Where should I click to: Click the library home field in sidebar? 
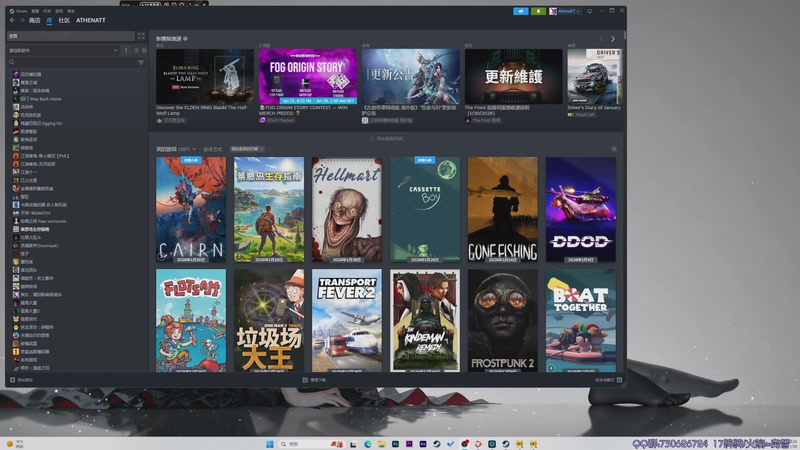71,36
